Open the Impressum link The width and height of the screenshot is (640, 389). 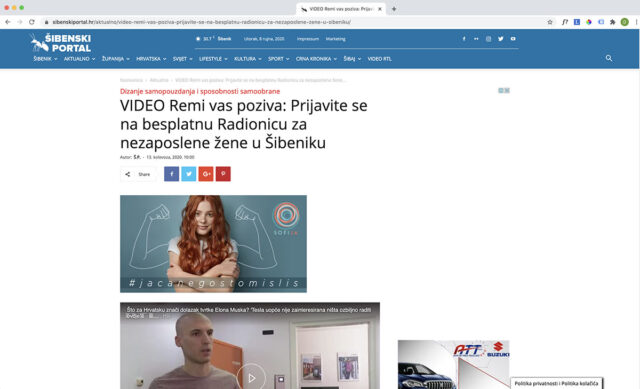[x=308, y=39]
